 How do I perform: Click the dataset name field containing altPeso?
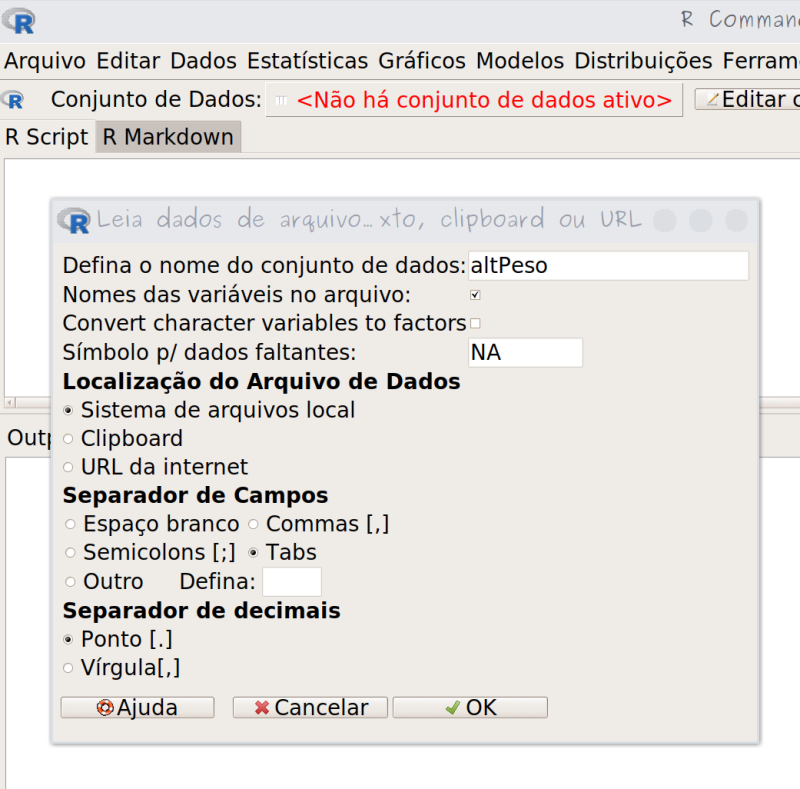click(608, 266)
